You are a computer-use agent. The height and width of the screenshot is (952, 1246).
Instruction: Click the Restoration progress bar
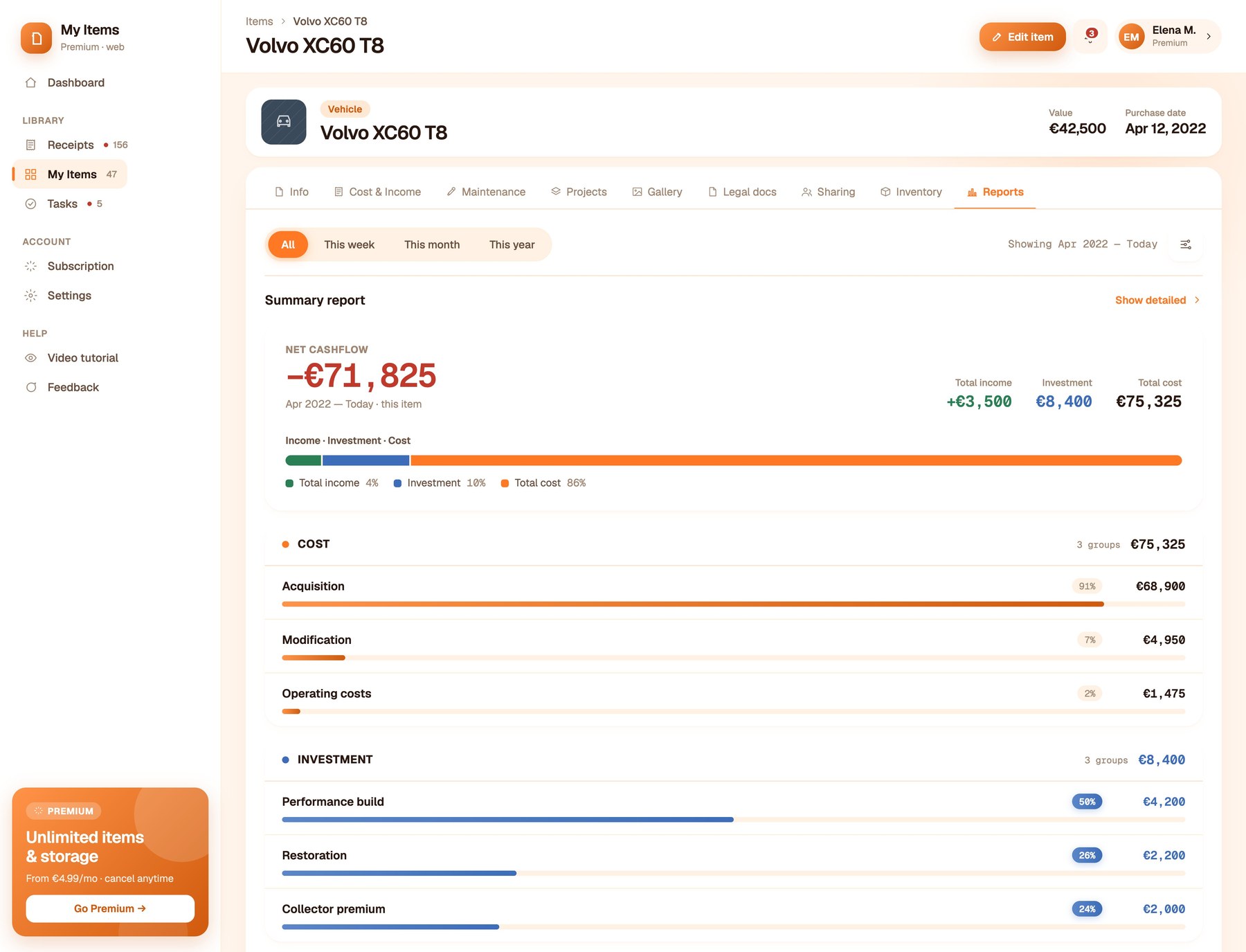pyautogui.click(x=734, y=873)
